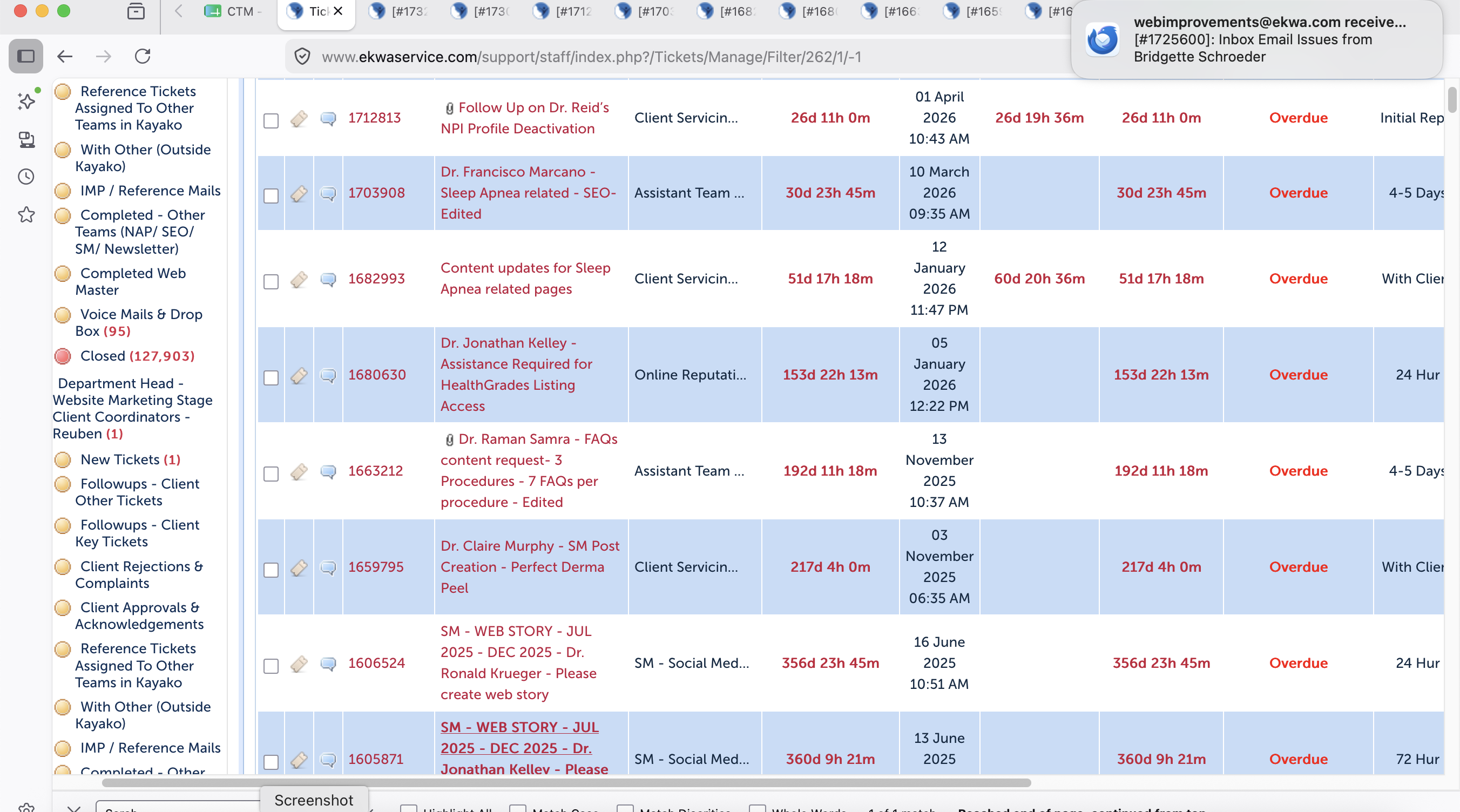Open the edit icon for ticket 1680630

299,376
